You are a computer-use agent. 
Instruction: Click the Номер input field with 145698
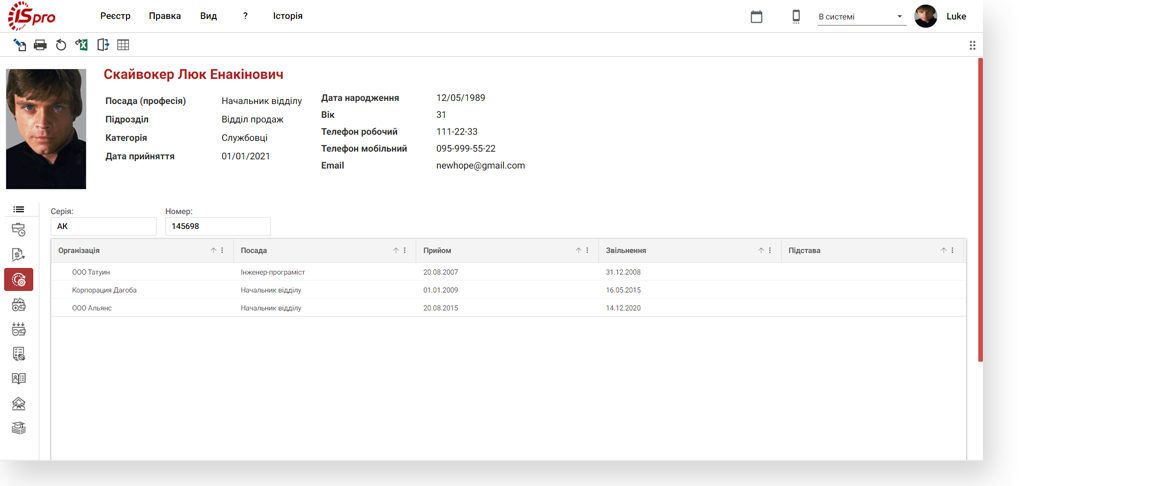click(x=218, y=226)
